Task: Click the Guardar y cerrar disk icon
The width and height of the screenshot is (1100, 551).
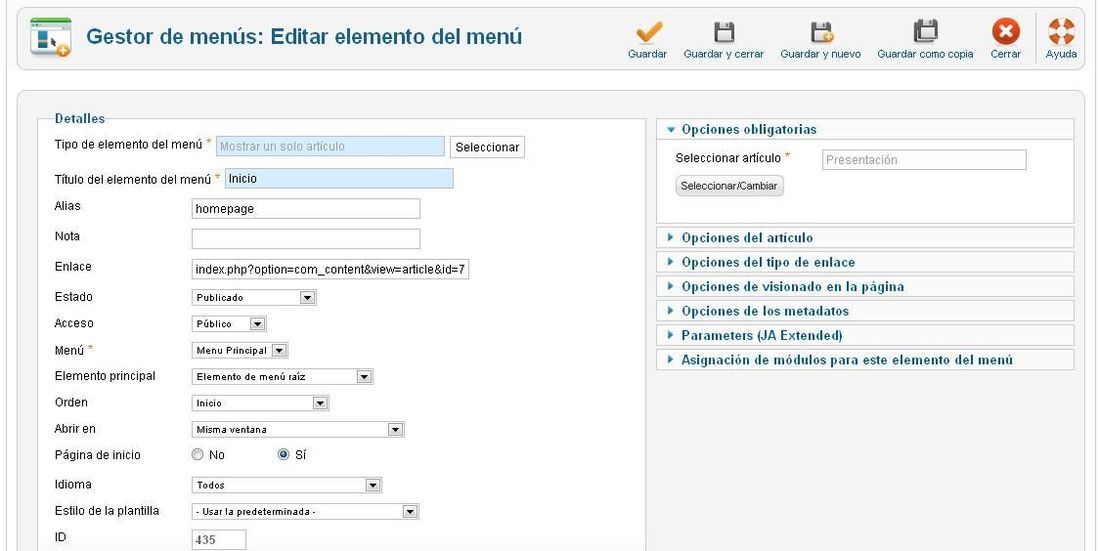Action: click(x=723, y=32)
